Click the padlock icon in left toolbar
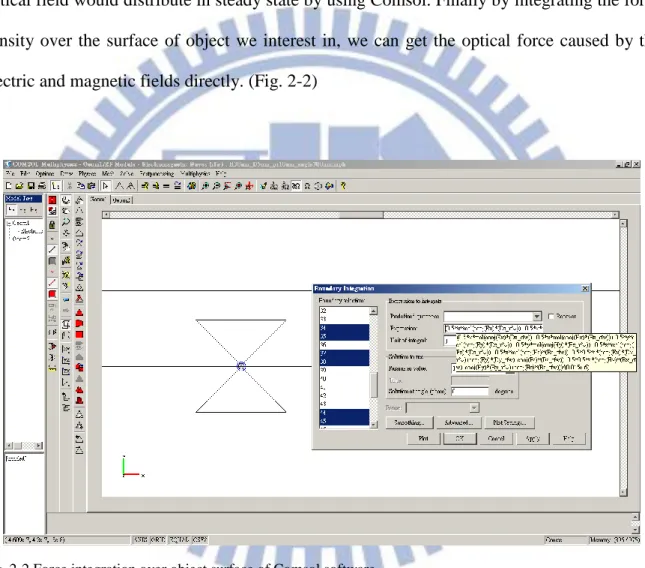 tap(52, 225)
